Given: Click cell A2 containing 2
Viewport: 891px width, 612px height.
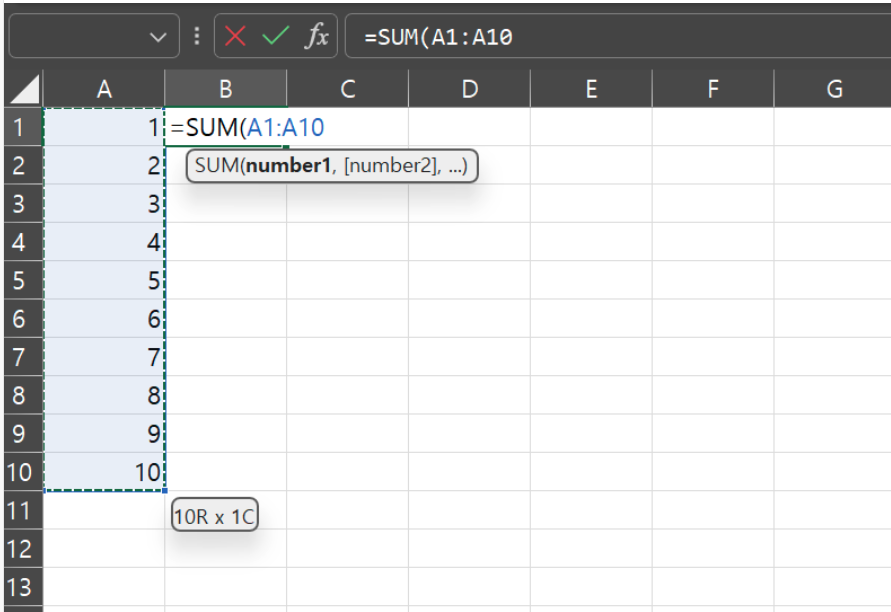Looking at the screenshot, I should pyautogui.click(x=104, y=165).
